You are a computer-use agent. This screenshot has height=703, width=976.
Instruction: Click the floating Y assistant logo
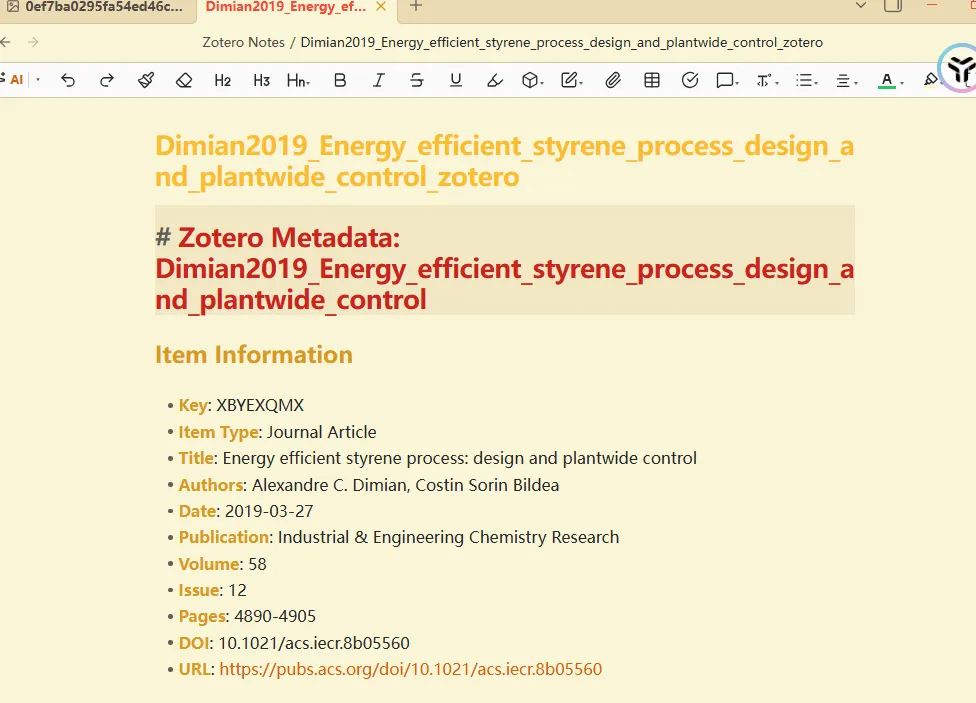960,68
